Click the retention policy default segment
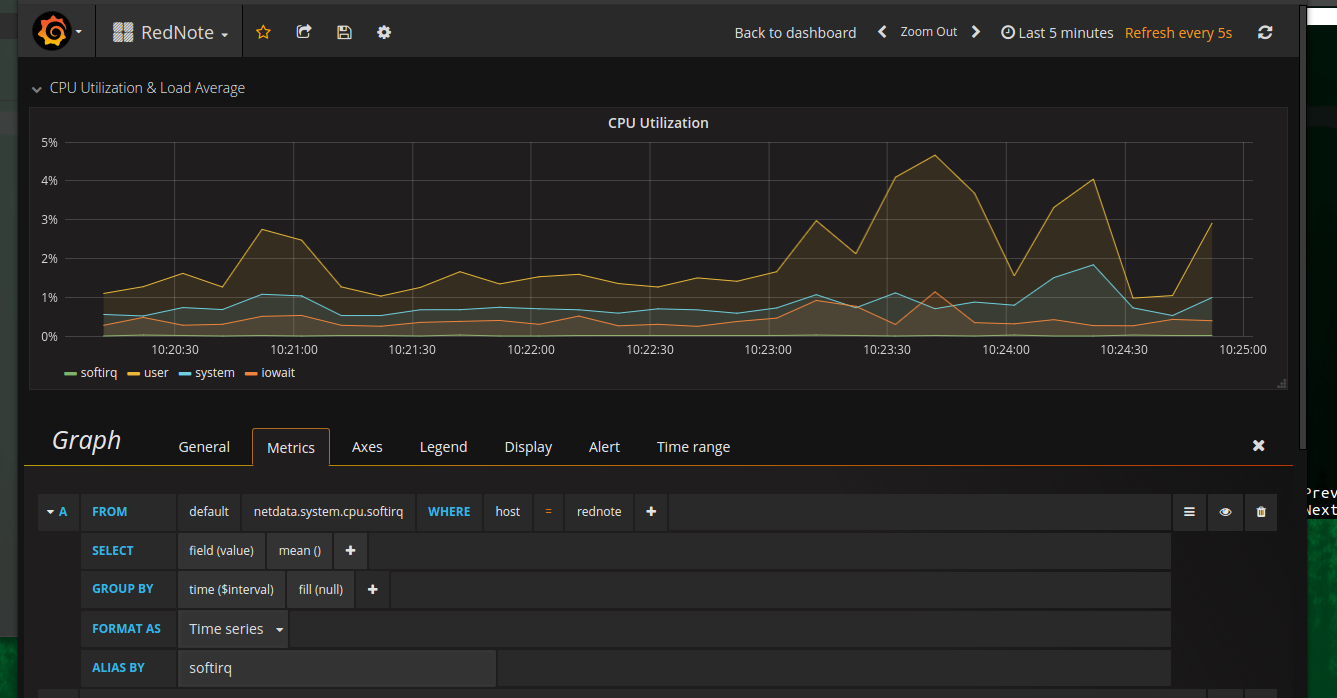The width and height of the screenshot is (1337, 698). point(209,511)
